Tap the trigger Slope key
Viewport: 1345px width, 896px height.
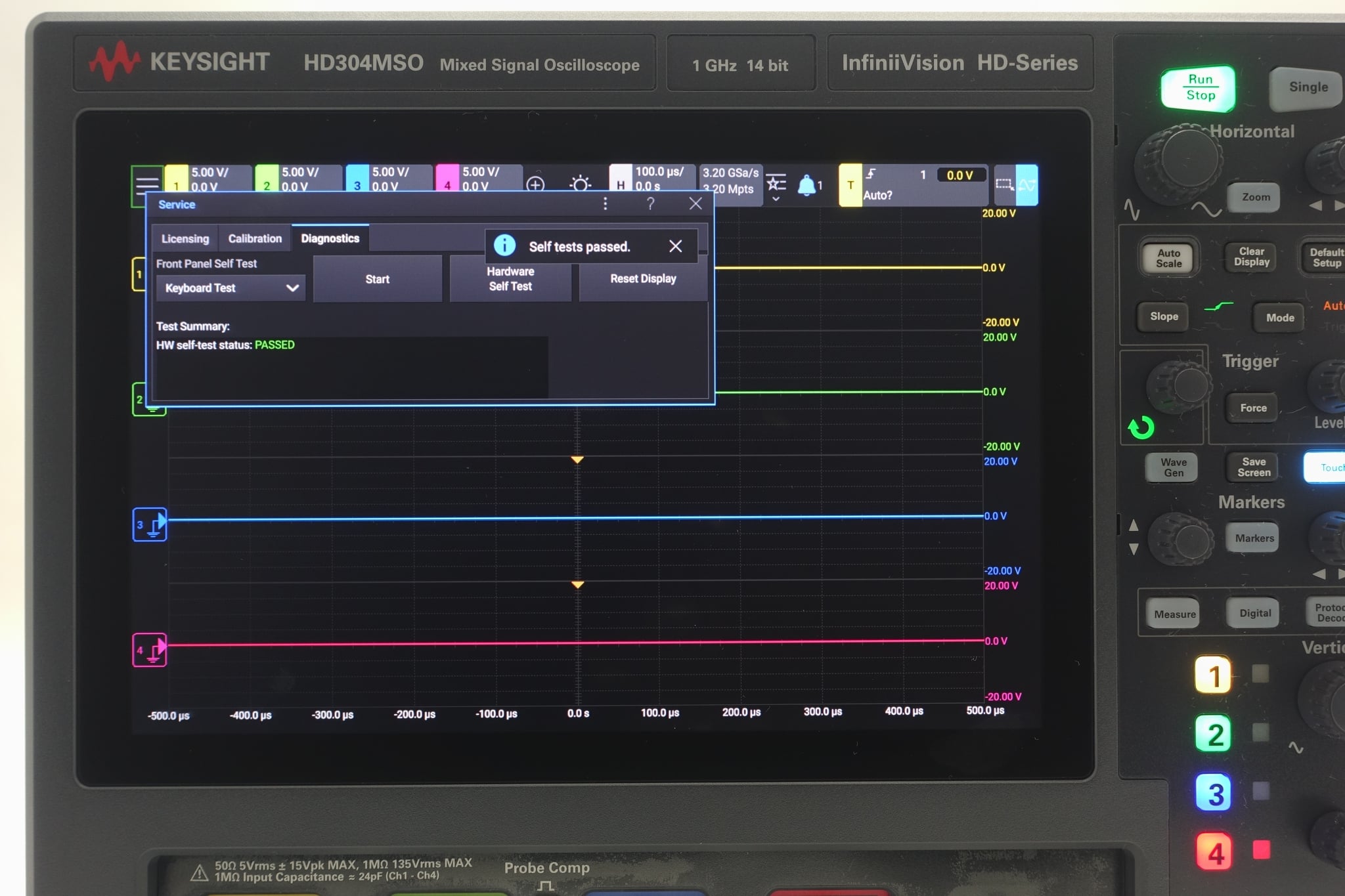pos(1164,316)
